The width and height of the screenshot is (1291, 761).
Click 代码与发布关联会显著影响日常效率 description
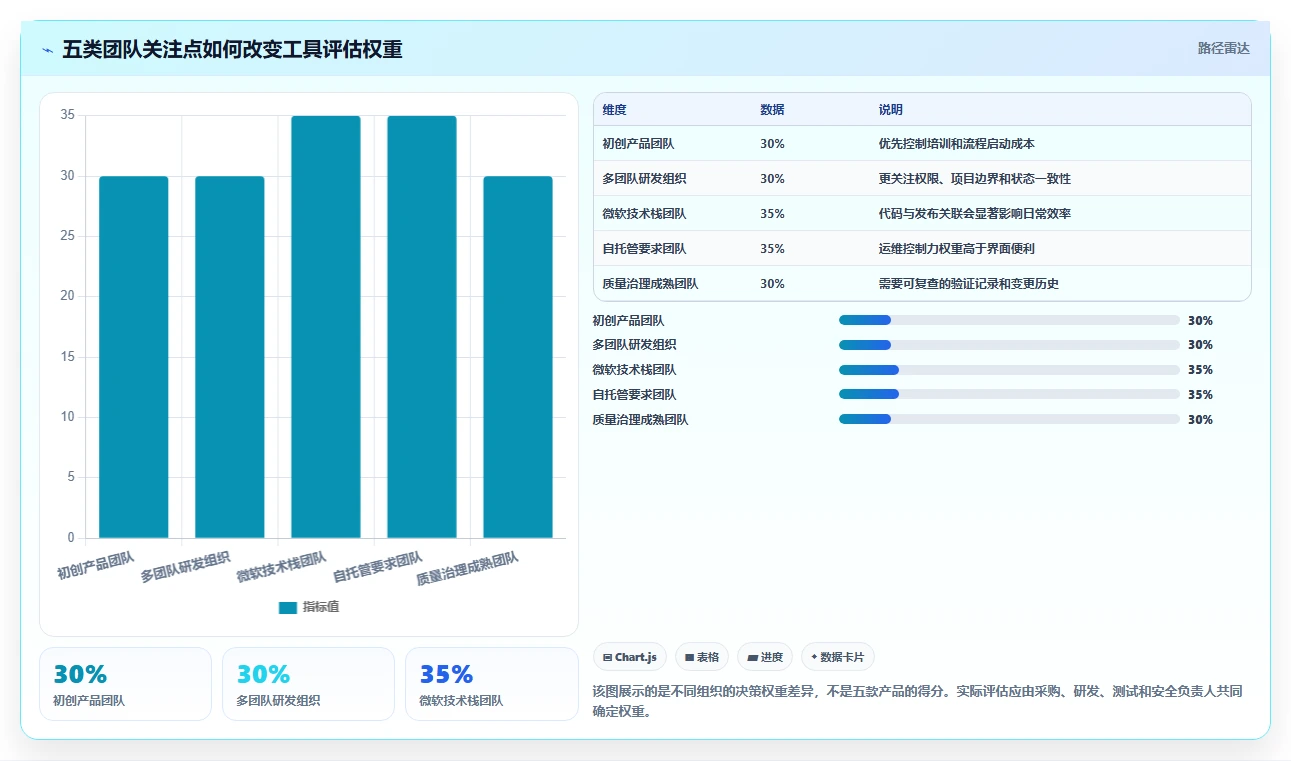(975, 214)
